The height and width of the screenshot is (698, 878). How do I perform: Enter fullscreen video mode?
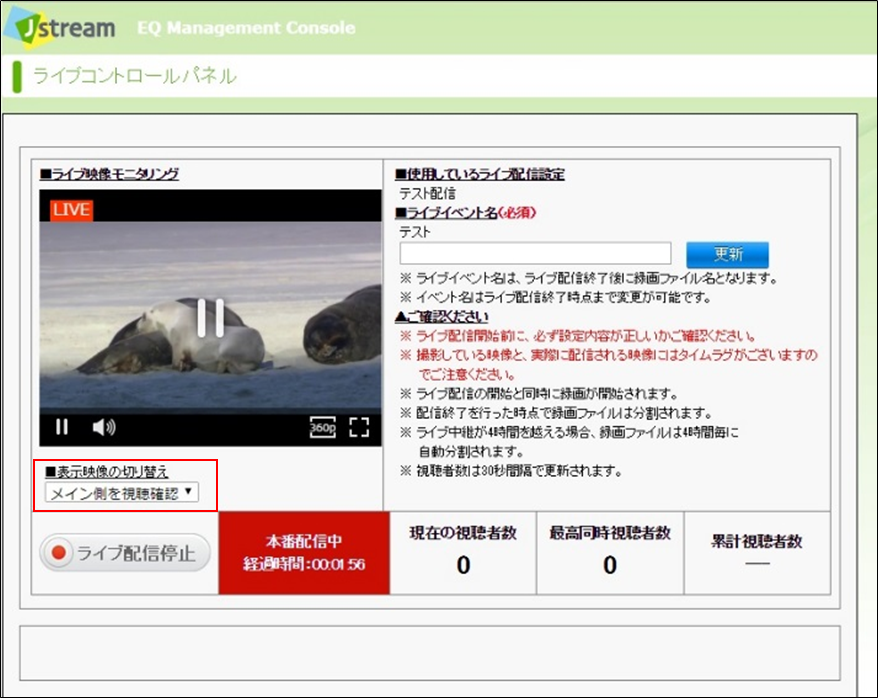click(359, 427)
